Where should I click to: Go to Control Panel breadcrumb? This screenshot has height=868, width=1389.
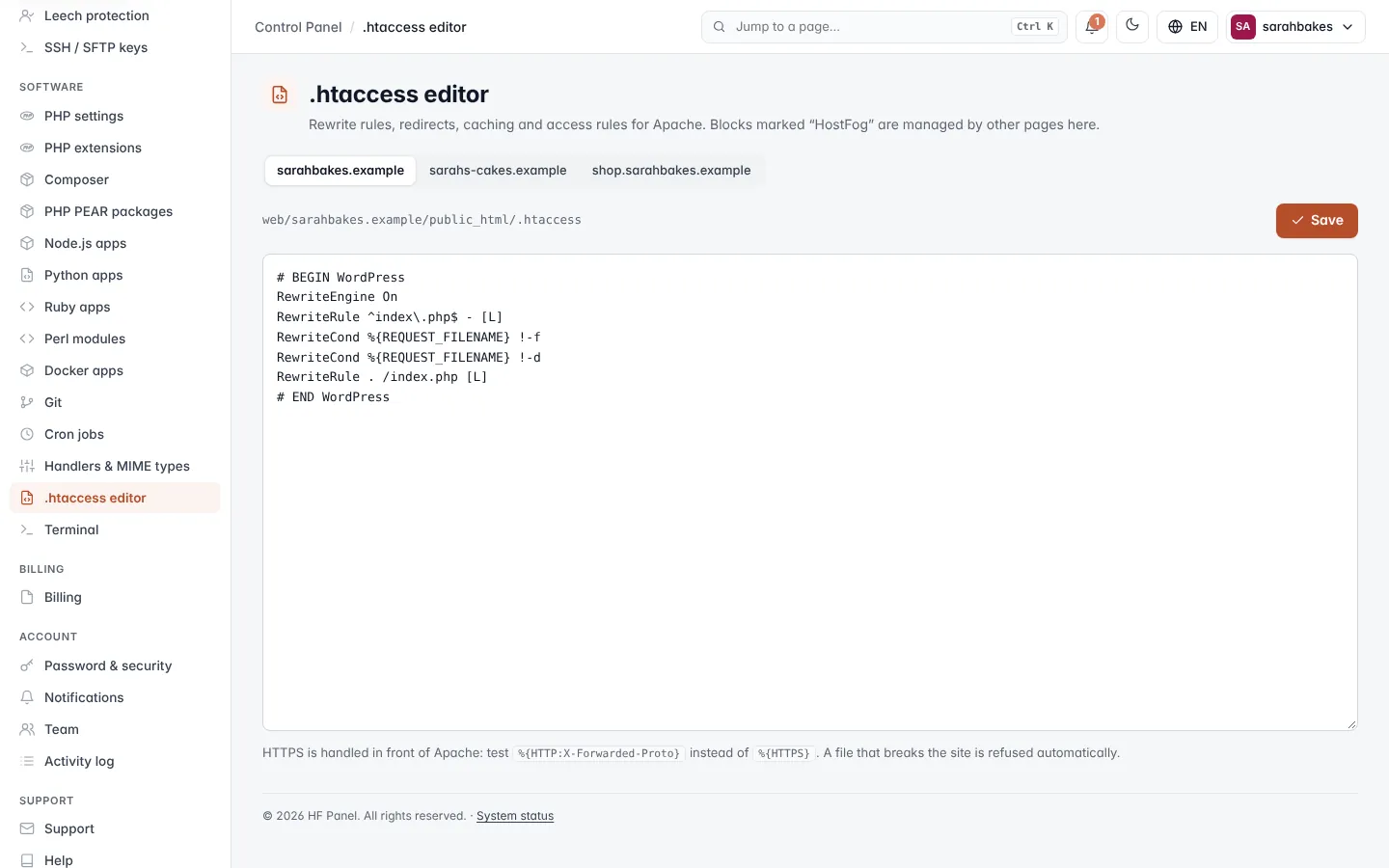pyautogui.click(x=298, y=27)
